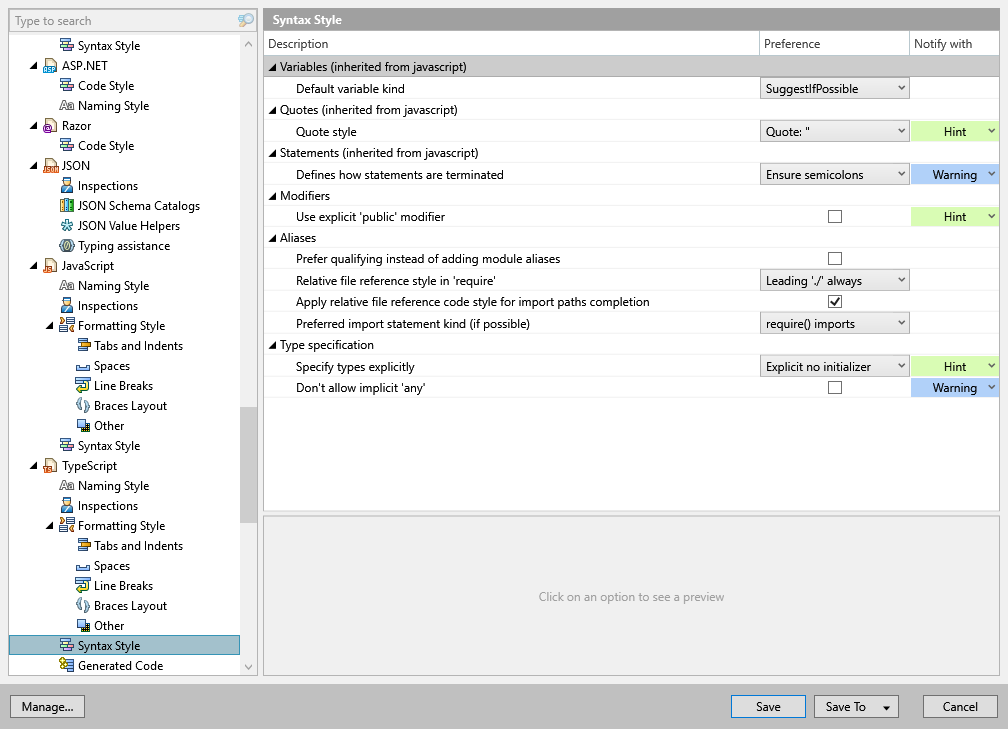Uncheck Apply relative file reference code style
The image size is (1008, 729).
835,301
